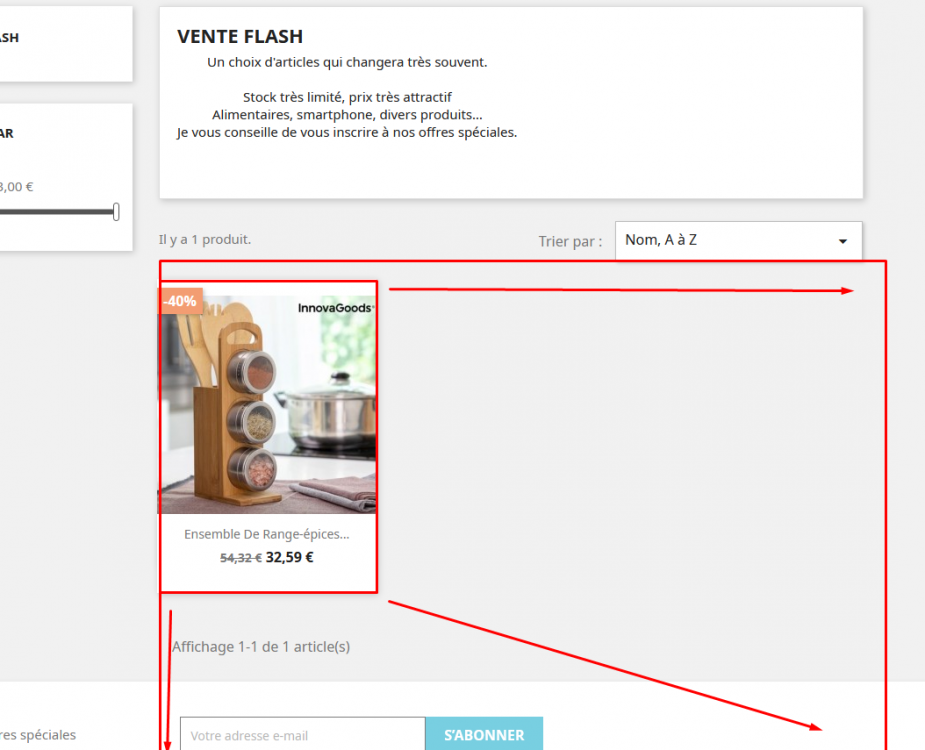Focus the Votre adresse e-mail field
The width and height of the screenshot is (925, 750).
pyautogui.click(x=303, y=735)
